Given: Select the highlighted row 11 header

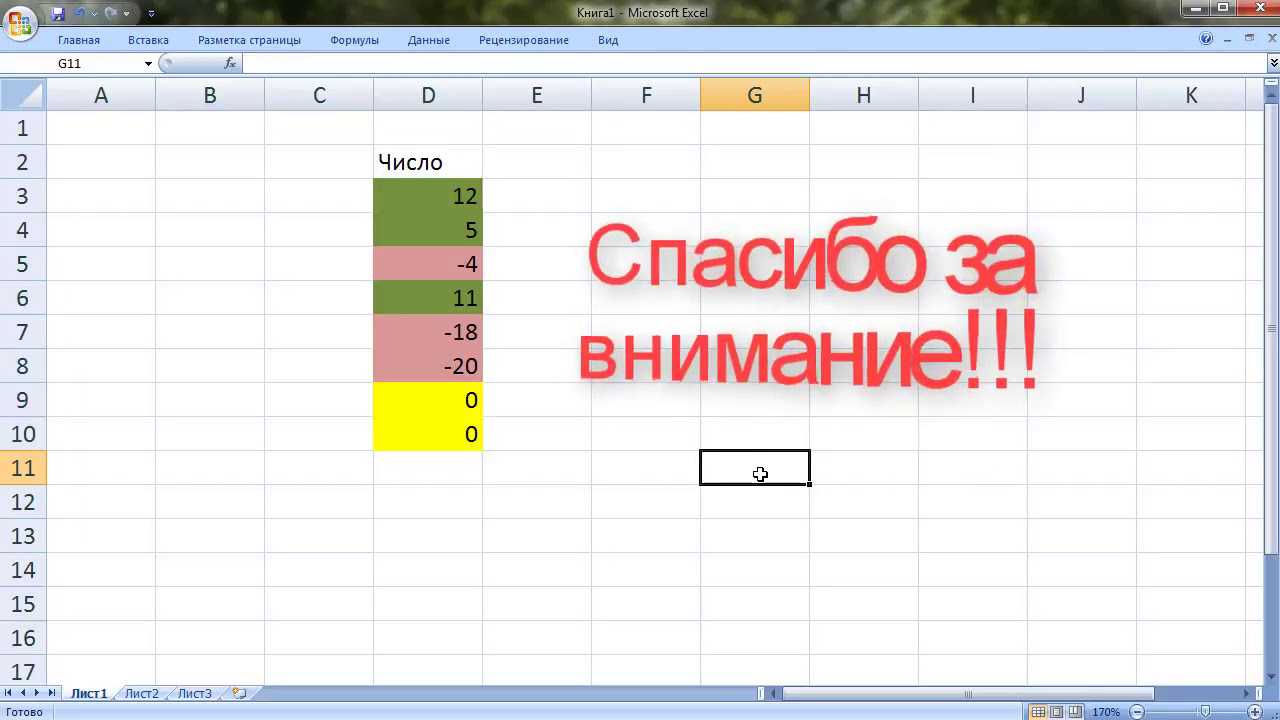Looking at the screenshot, I should pos(22,468).
